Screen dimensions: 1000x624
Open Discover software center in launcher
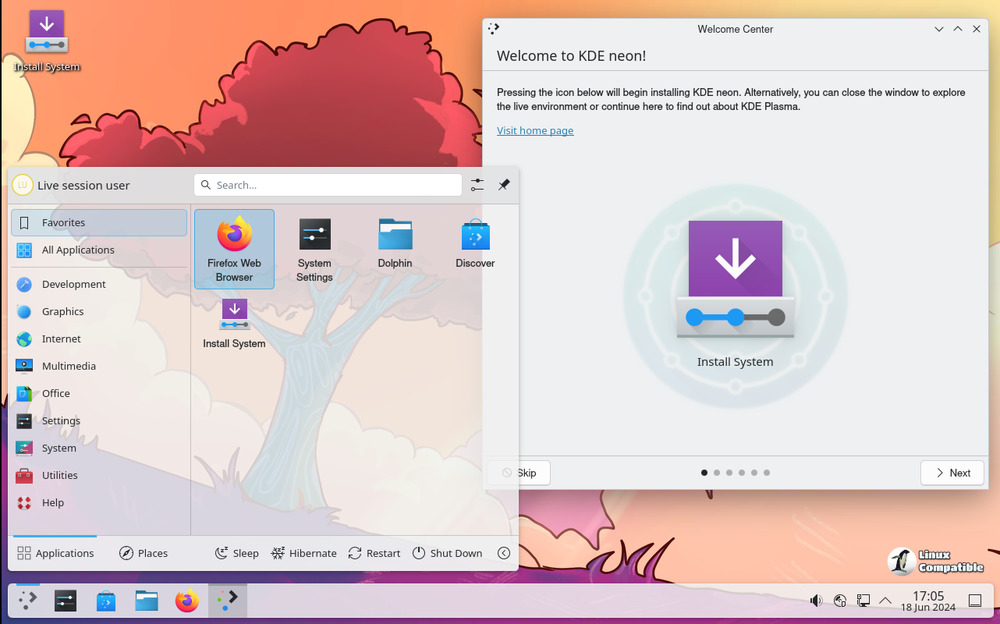tap(475, 243)
